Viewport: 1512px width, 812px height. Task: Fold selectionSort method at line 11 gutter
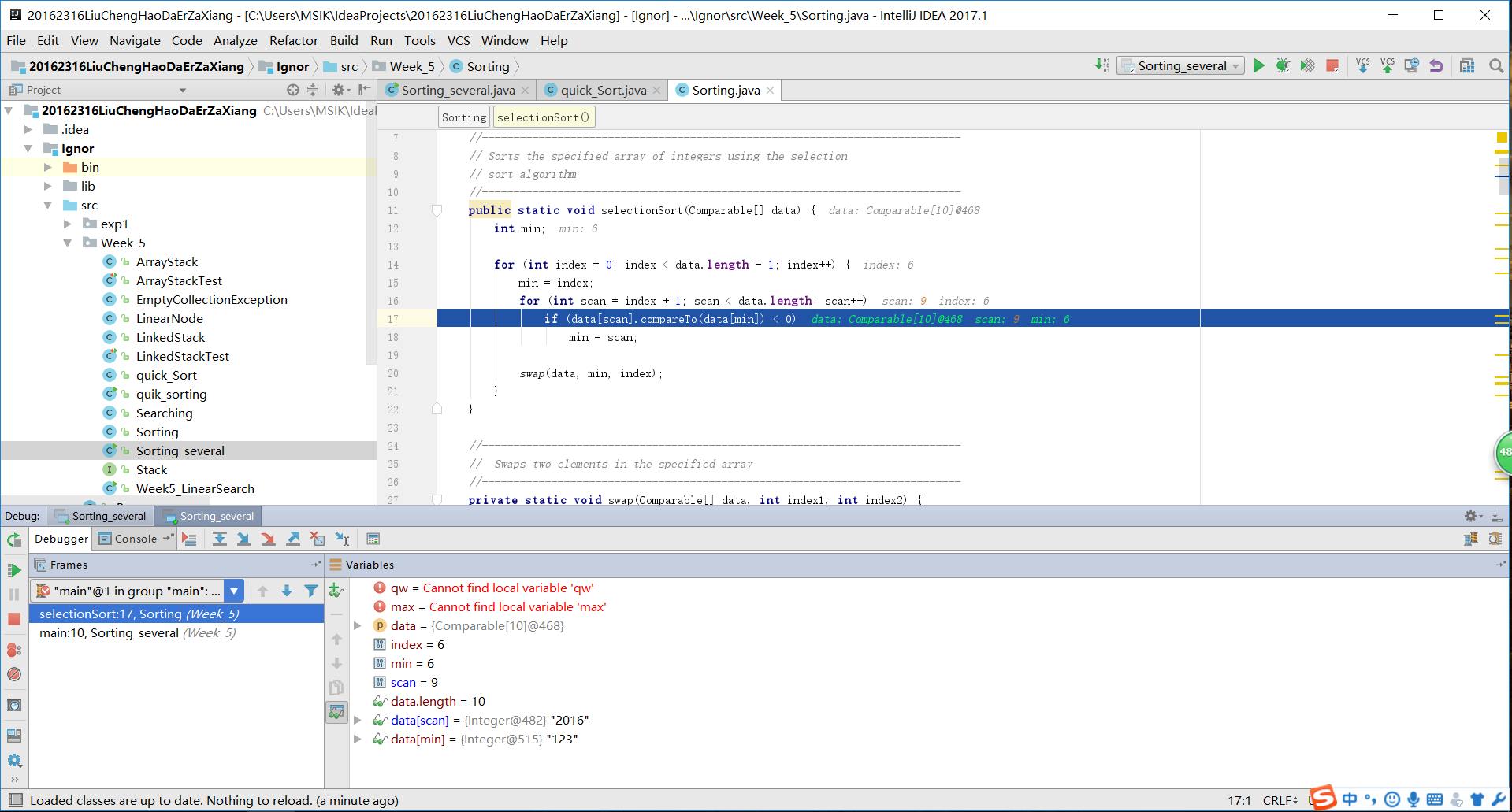pos(437,210)
